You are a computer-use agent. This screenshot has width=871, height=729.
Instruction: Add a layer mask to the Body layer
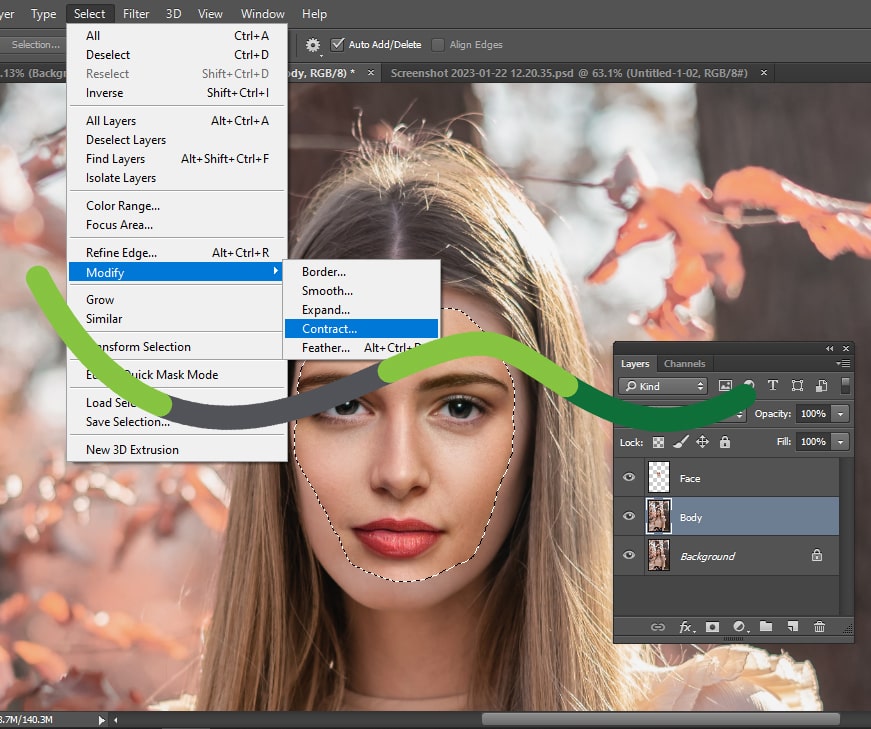[712, 627]
